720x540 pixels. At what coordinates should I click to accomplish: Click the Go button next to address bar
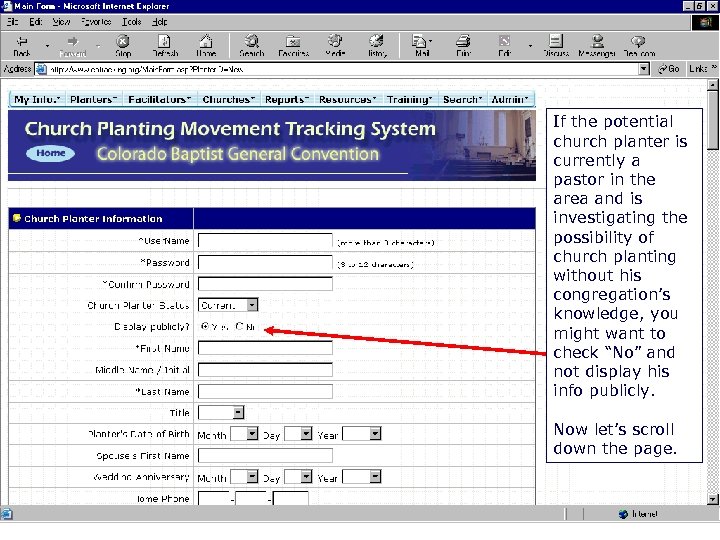pyautogui.click(x=669, y=69)
